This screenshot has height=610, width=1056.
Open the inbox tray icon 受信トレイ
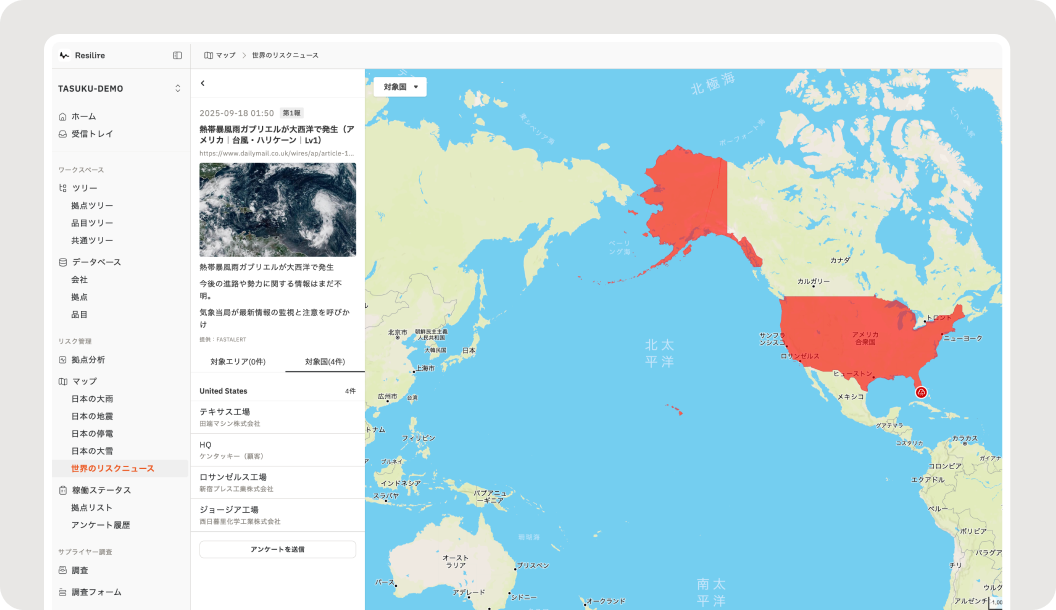[63, 134]
